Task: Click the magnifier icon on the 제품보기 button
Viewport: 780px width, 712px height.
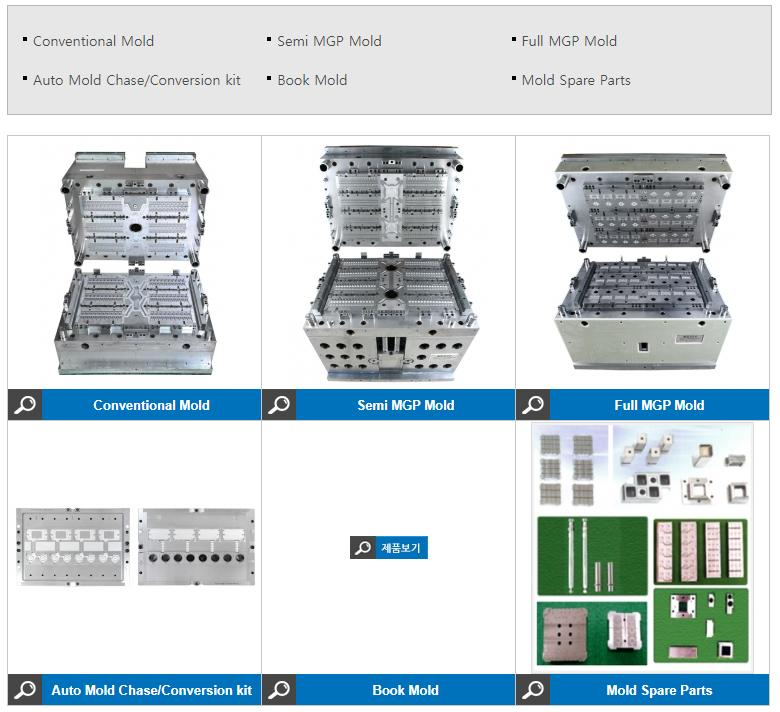Action: 363,547
